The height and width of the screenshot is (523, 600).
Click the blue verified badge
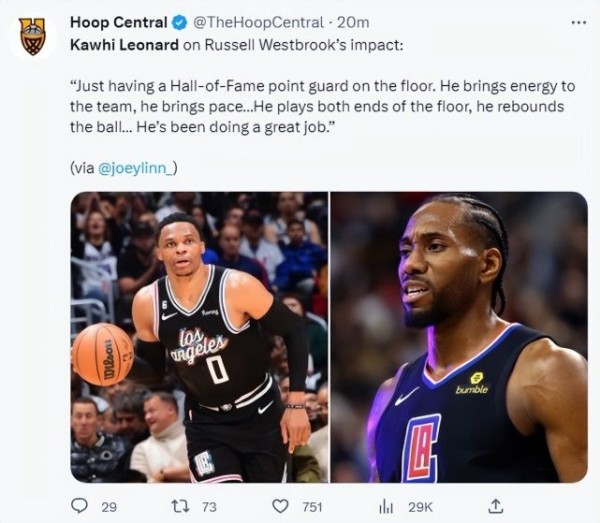[179, 23]
